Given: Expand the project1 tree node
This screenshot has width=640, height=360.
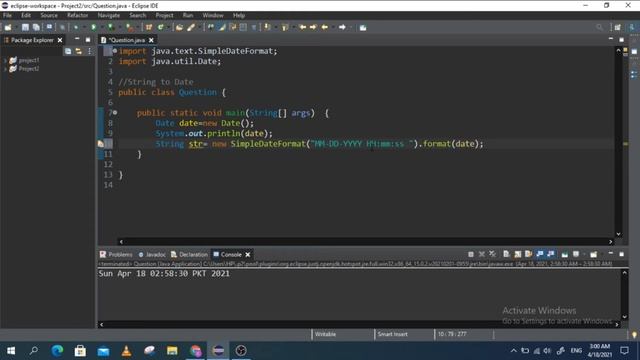Looking at the screenshot, I should point(5,60).
